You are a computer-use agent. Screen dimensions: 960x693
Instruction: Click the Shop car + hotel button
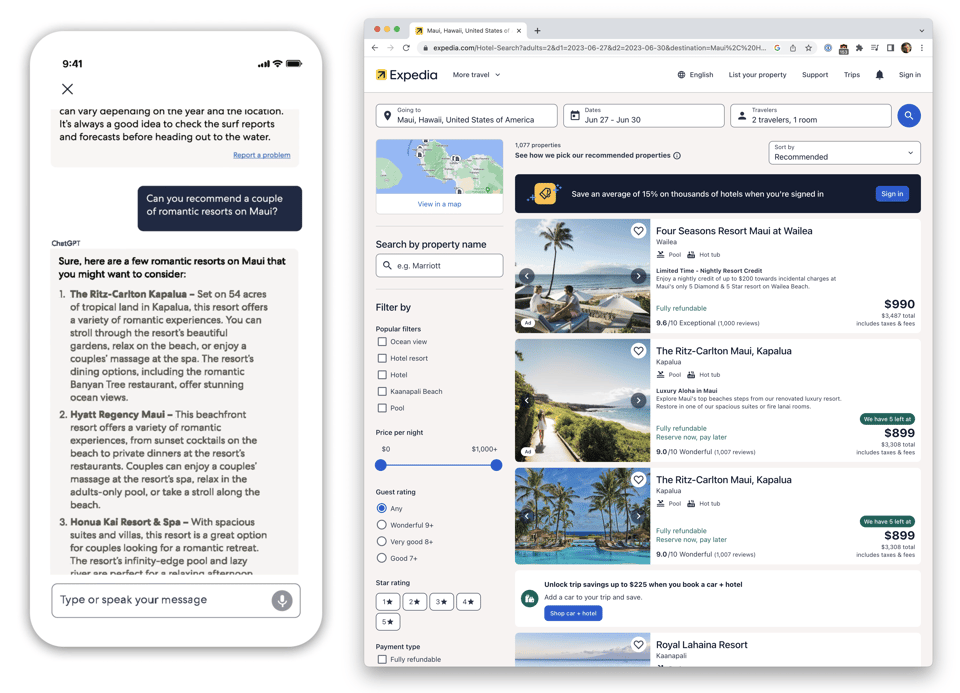point(573,613)
